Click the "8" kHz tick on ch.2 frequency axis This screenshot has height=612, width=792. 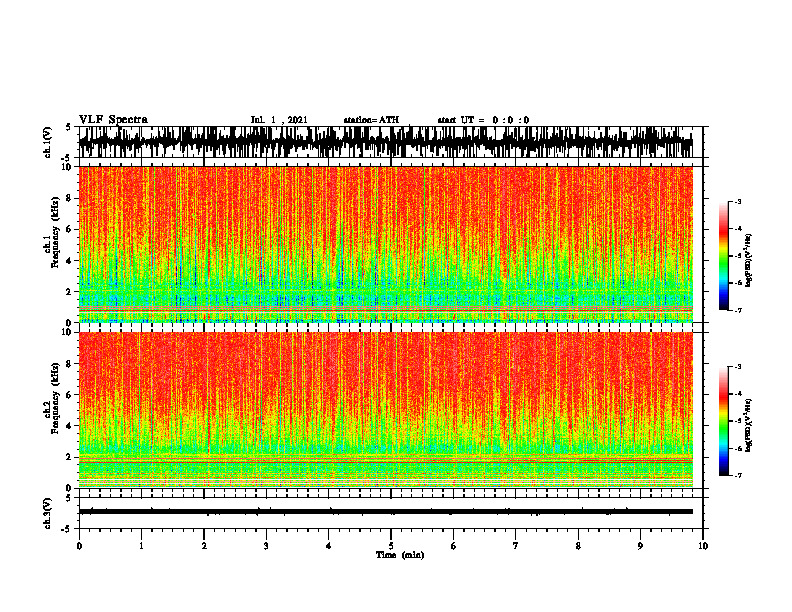[70, 364]
